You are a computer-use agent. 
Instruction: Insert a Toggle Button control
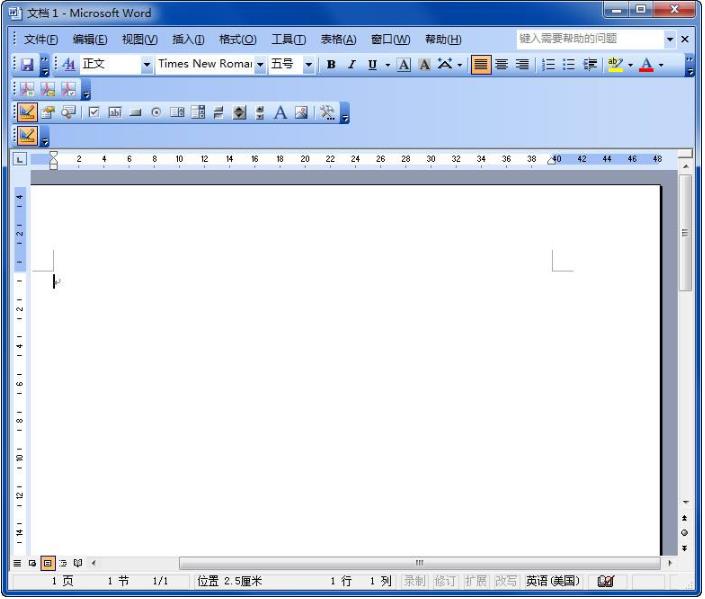(219, 112)
